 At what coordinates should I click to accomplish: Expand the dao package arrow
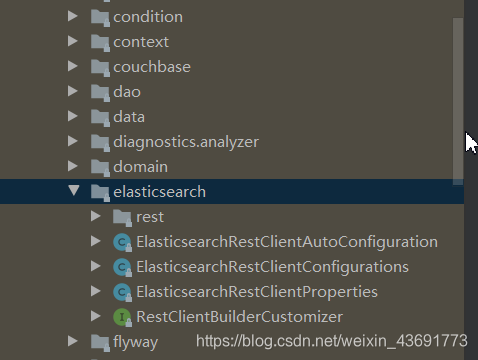point(73,91)
